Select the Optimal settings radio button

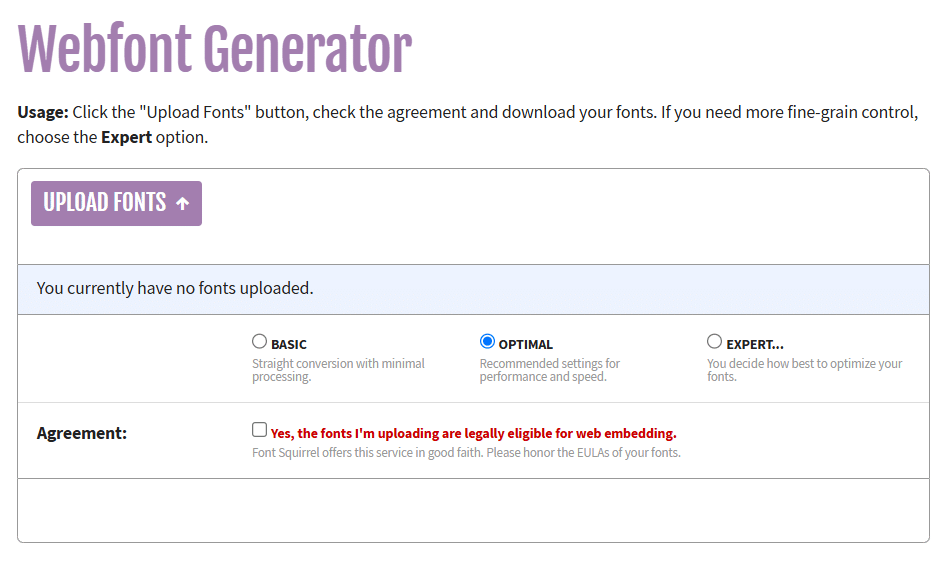[487, 342]
